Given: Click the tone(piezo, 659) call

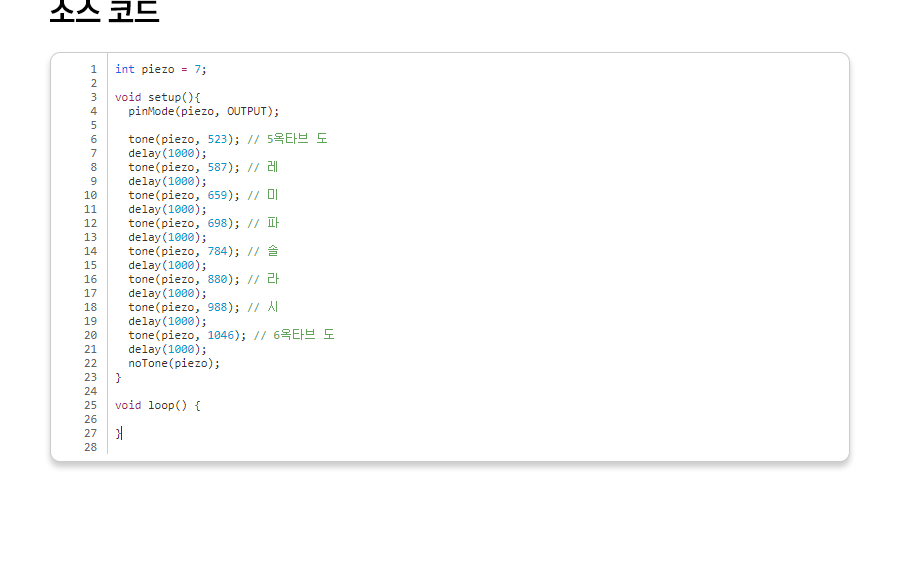Looking at the screenshot, I should pos(183,195).
